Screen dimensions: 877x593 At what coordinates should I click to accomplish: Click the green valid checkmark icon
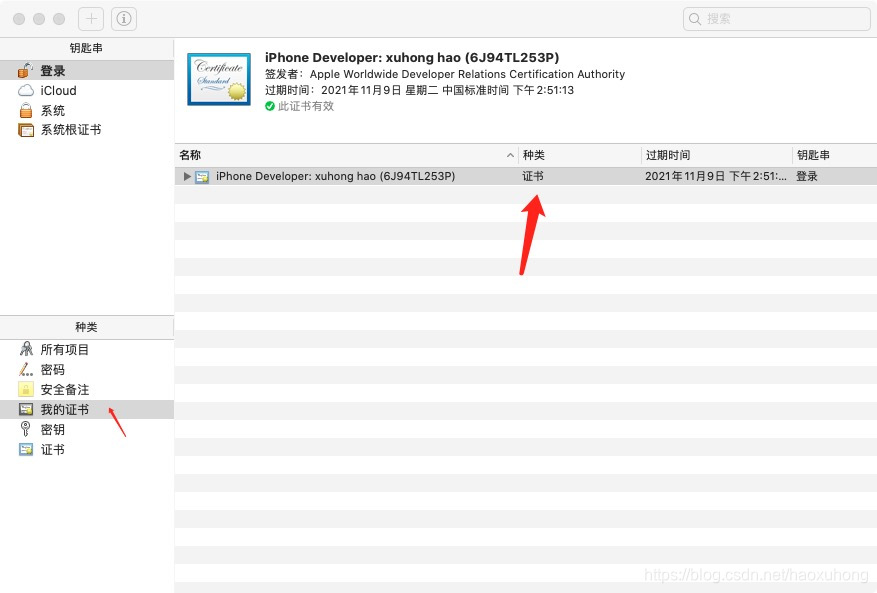click(x=270, y=106)
